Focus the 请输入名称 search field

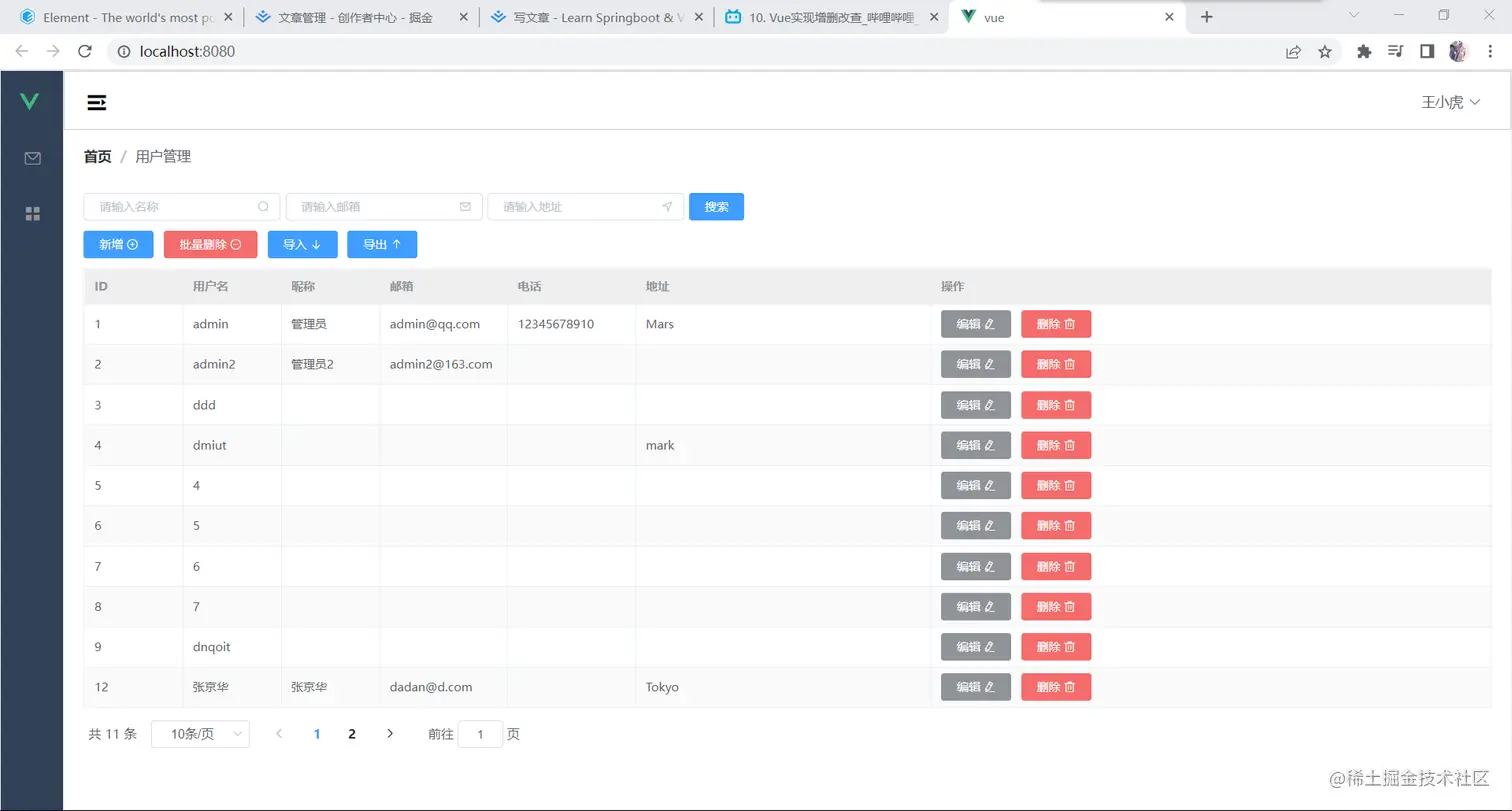coord(182,207)
